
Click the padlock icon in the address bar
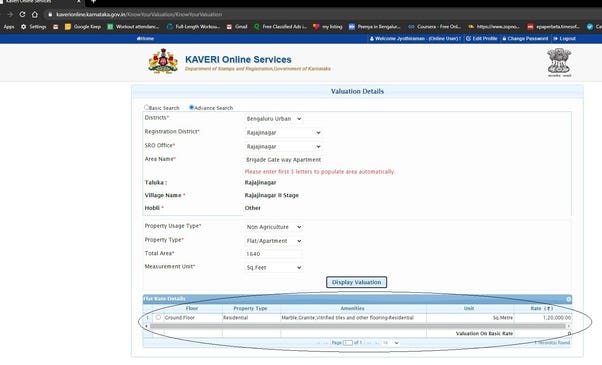click(x=50, y=14)
